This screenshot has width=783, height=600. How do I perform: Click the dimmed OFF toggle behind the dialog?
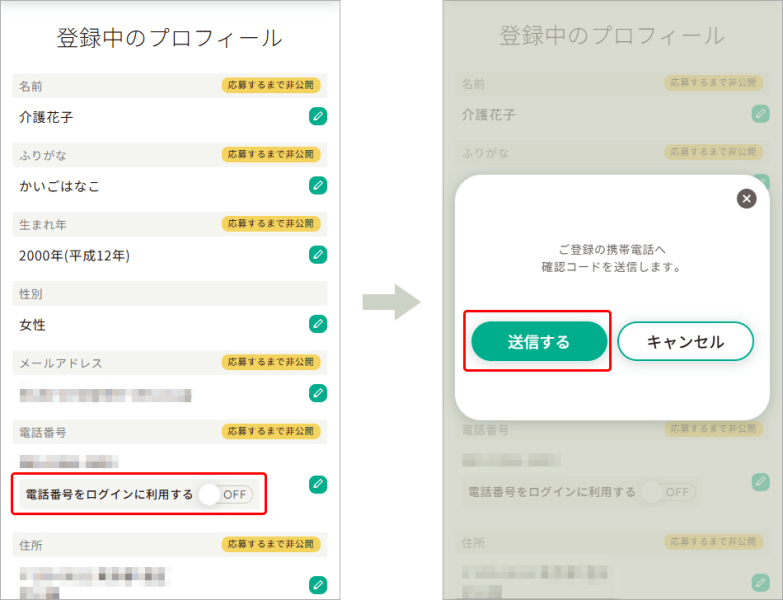(x=668, y=492)
